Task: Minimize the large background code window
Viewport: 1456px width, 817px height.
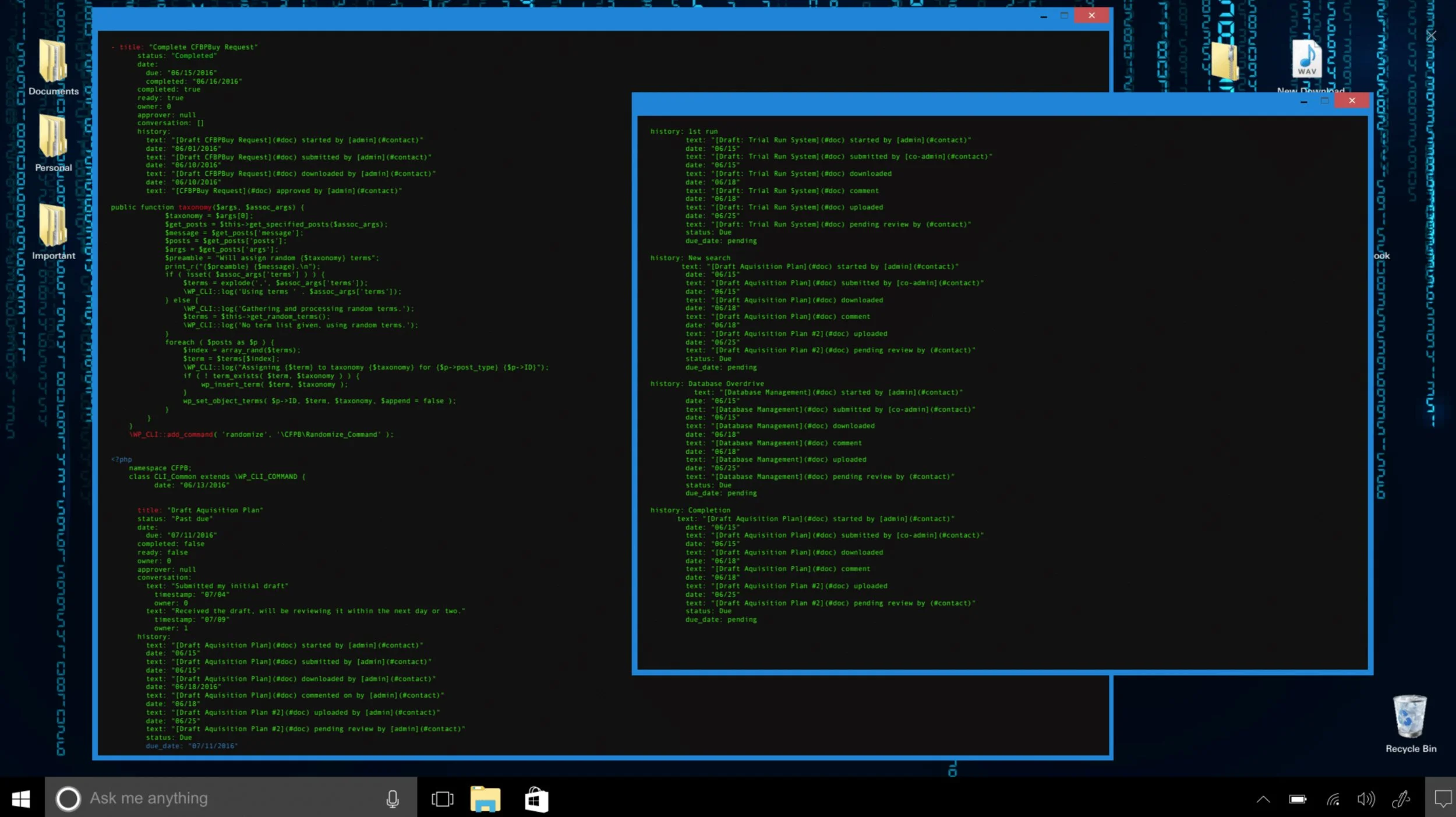Action: (x=1044, y=16)
